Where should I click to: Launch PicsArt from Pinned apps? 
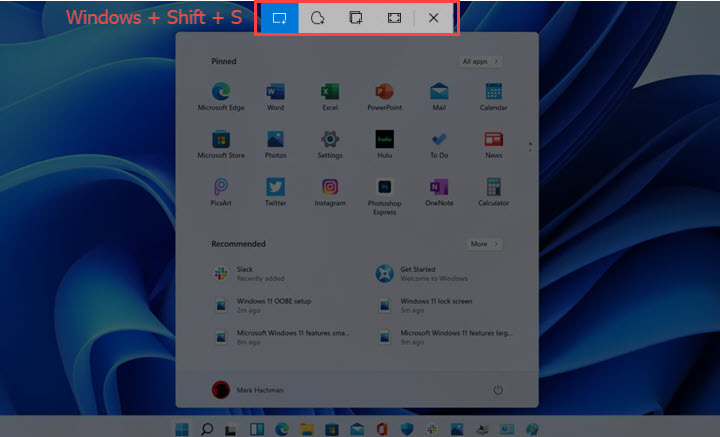[221, 192]
